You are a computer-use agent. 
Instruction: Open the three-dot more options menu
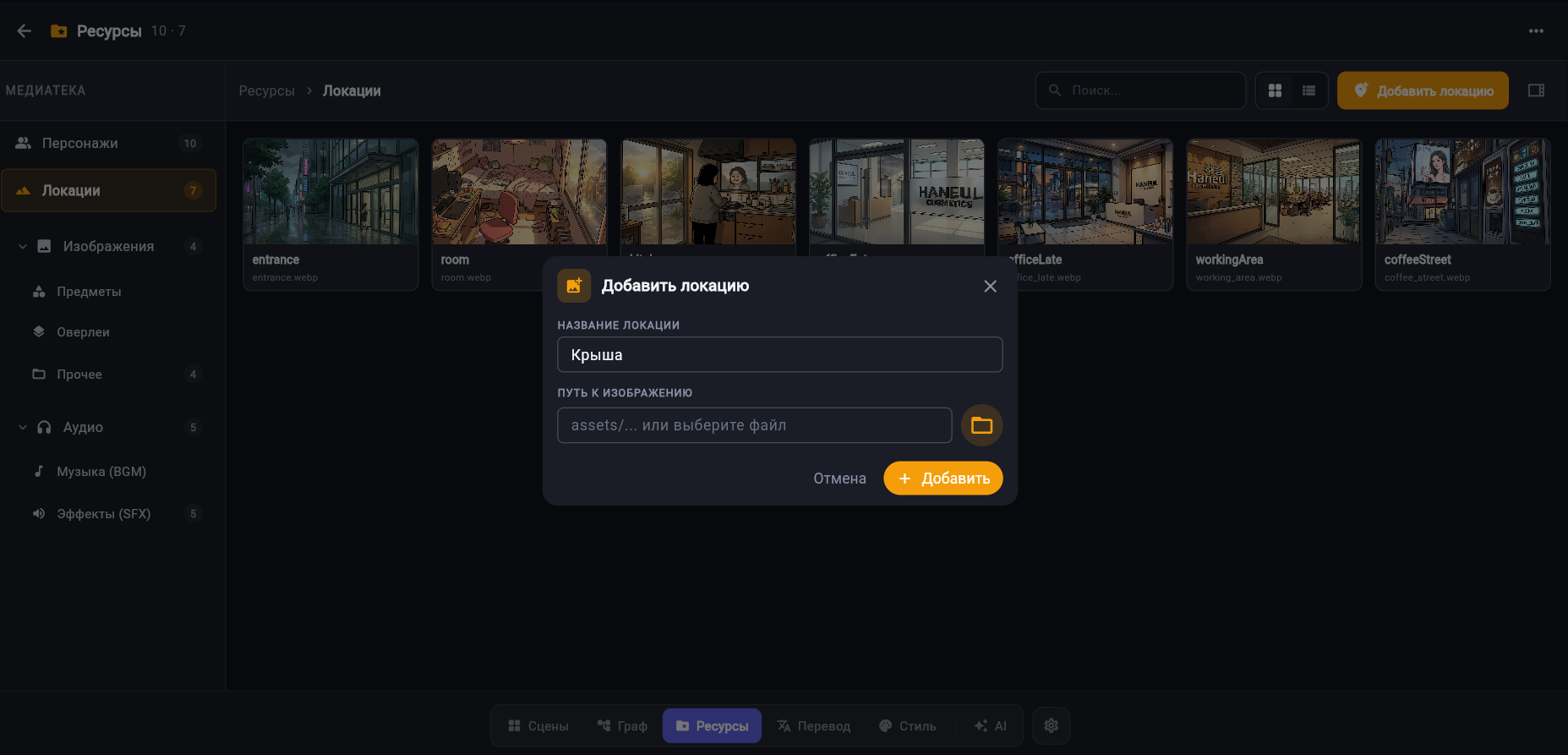[x=1536, y=31]
